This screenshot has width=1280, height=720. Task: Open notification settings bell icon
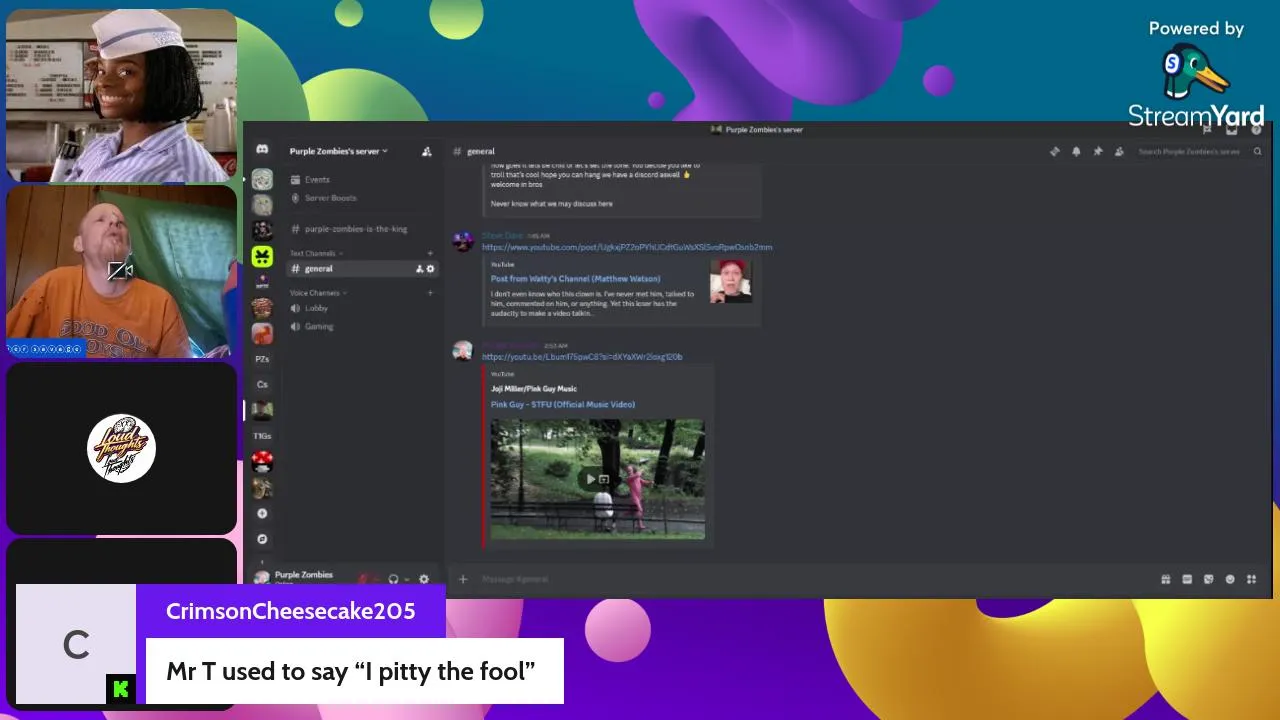(x=1076, y=151)
